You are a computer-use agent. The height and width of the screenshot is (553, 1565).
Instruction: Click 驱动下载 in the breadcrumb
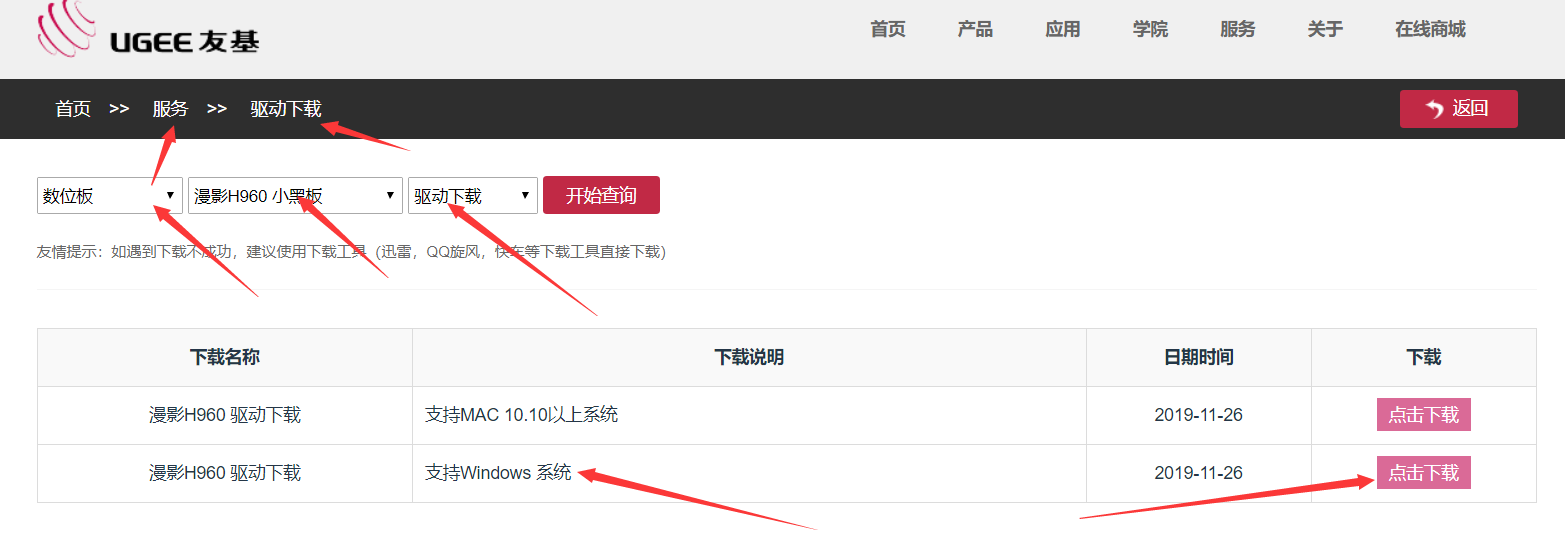(x=286, y=108)
